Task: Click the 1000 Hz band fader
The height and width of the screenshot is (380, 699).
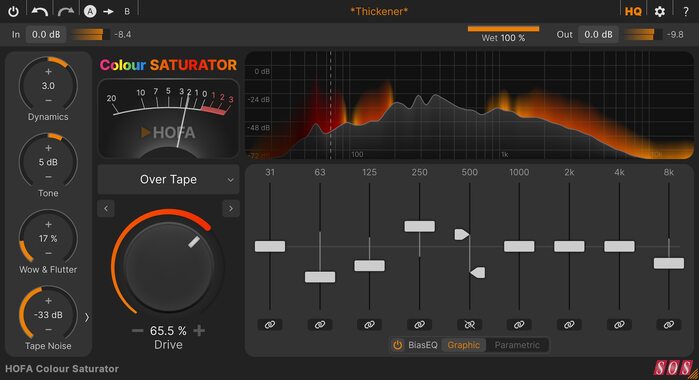Action: [519, 246]
